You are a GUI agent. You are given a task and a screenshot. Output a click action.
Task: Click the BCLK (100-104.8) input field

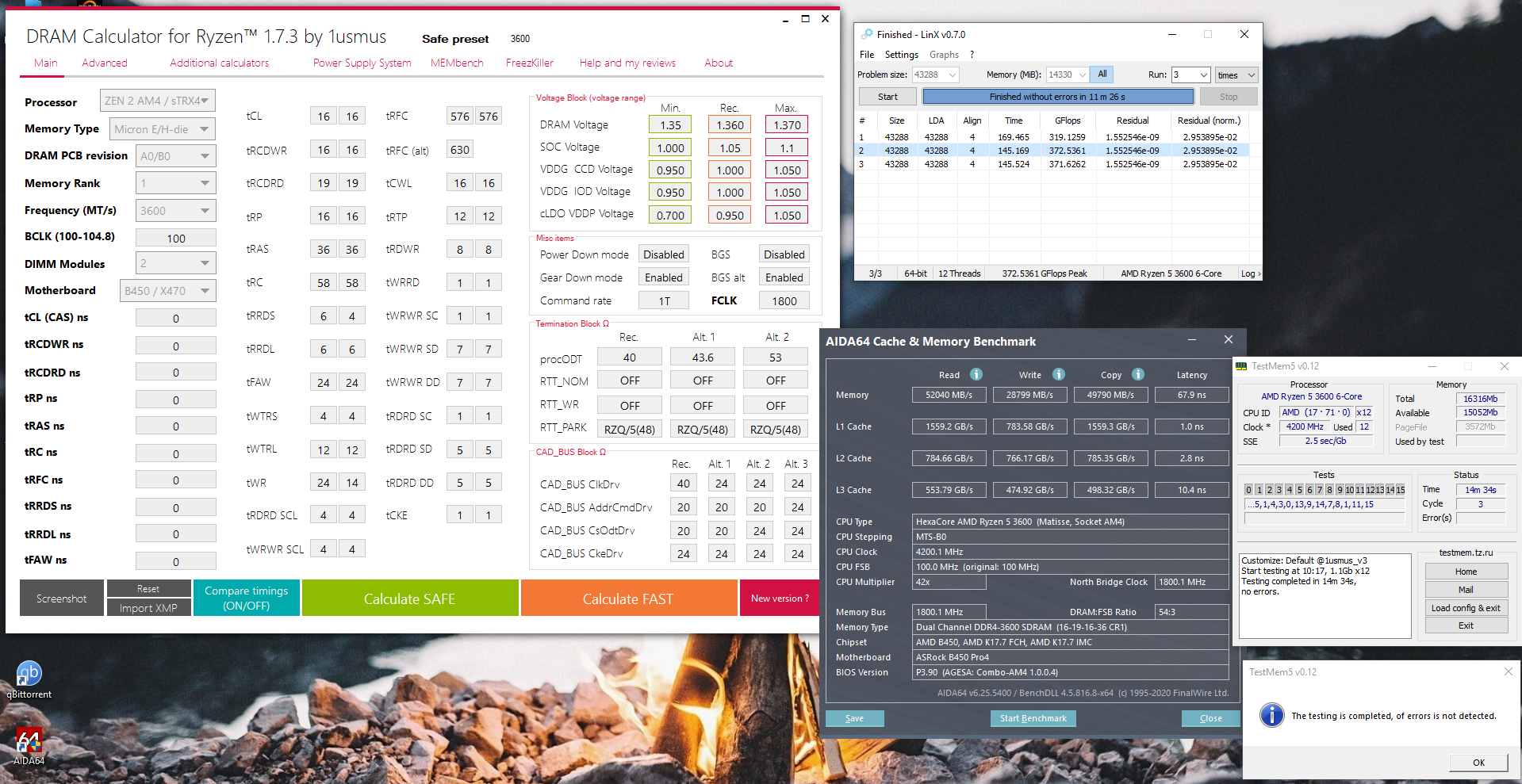pyautogui.click(x=176, y=238)
